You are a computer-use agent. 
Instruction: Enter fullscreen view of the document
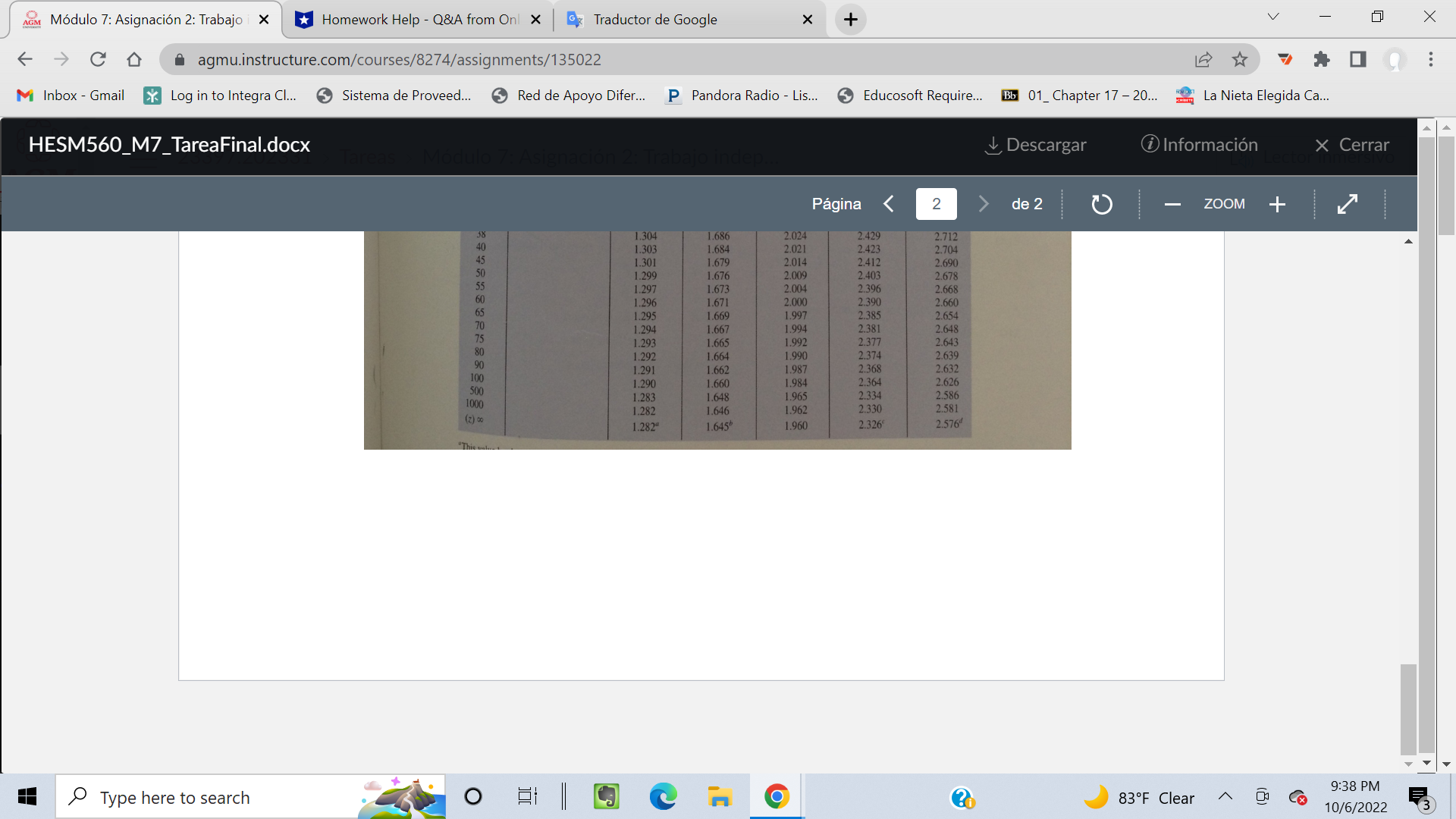tap(1348, 203)
